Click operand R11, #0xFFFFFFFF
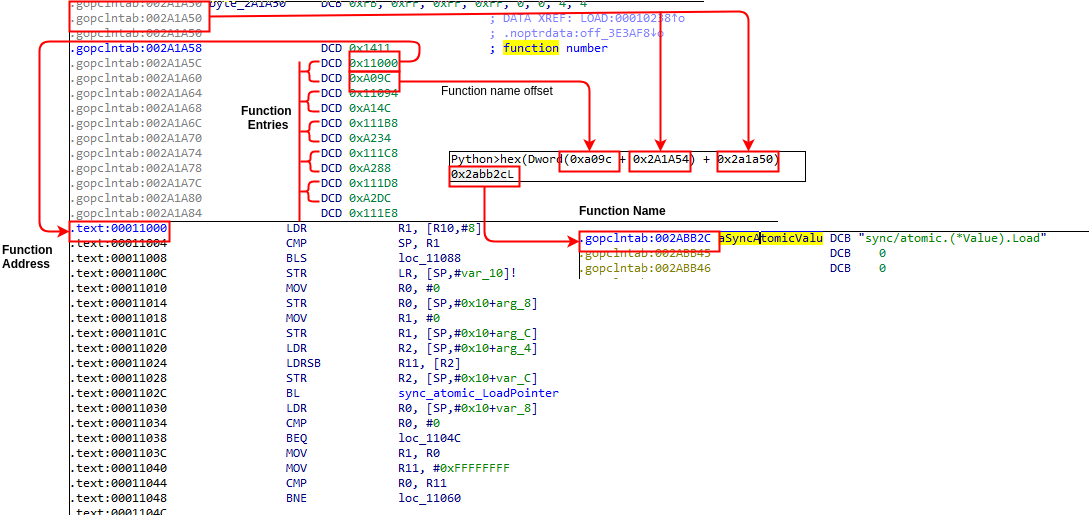 [454, 468]
